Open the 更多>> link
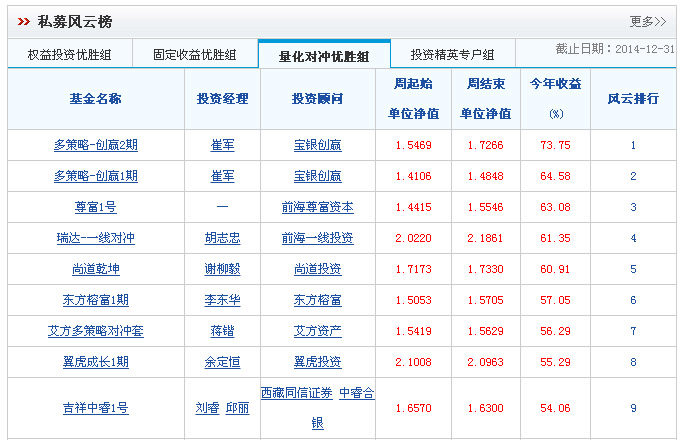The height and width of the screenshot is (444, 683). coord(648,21)
